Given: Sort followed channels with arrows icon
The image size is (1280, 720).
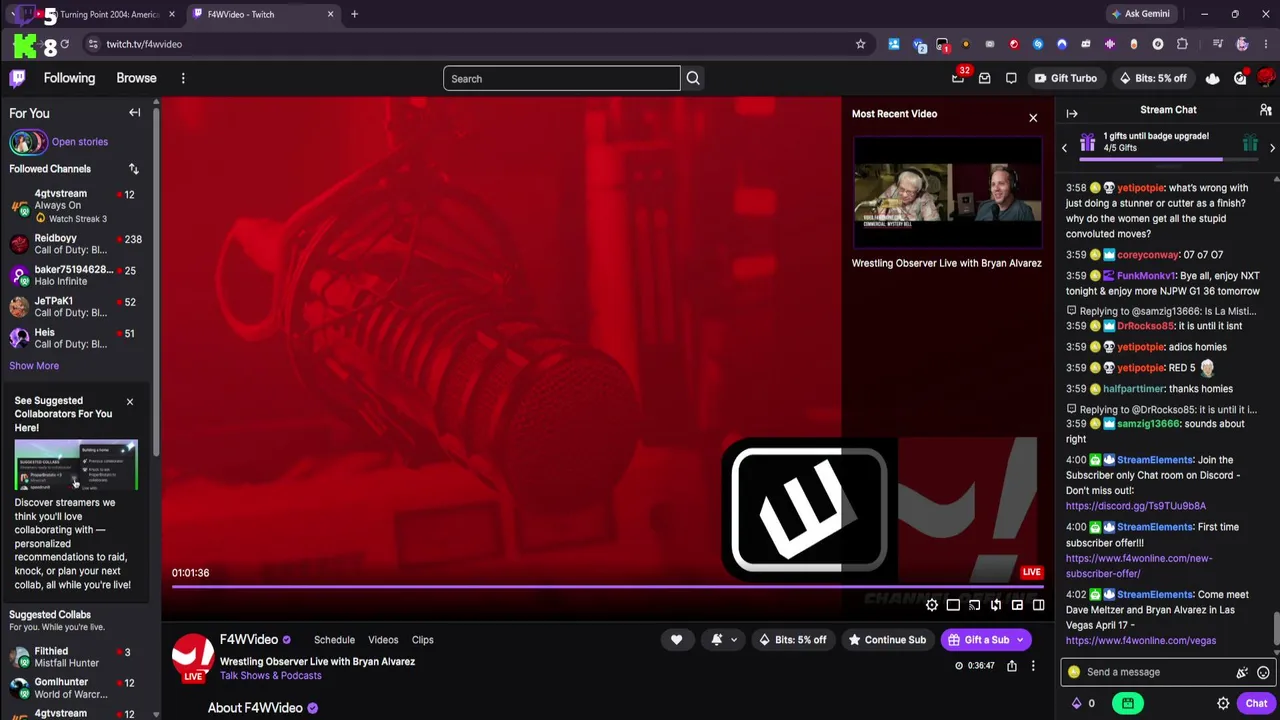Looking at the screenshot, I should tap(134, 169).
